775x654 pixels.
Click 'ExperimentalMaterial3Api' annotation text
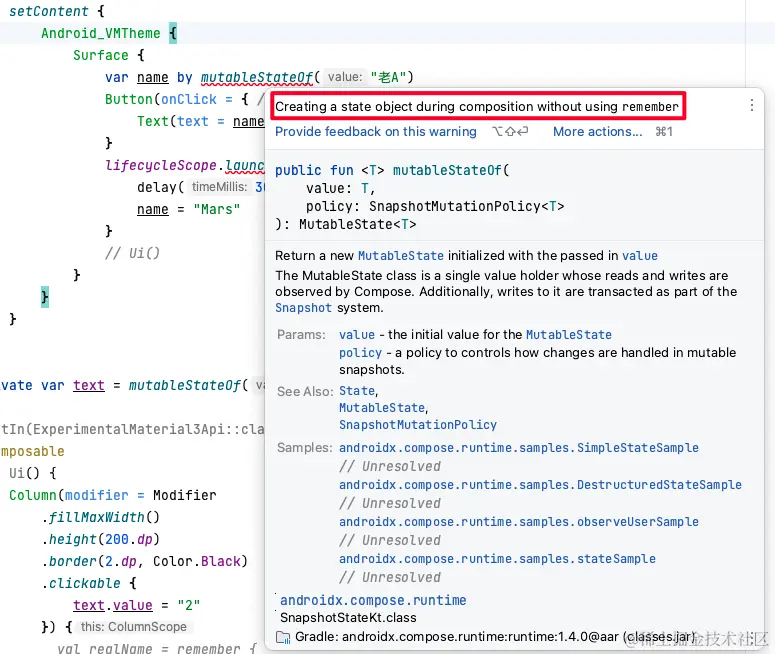point(129,429)
